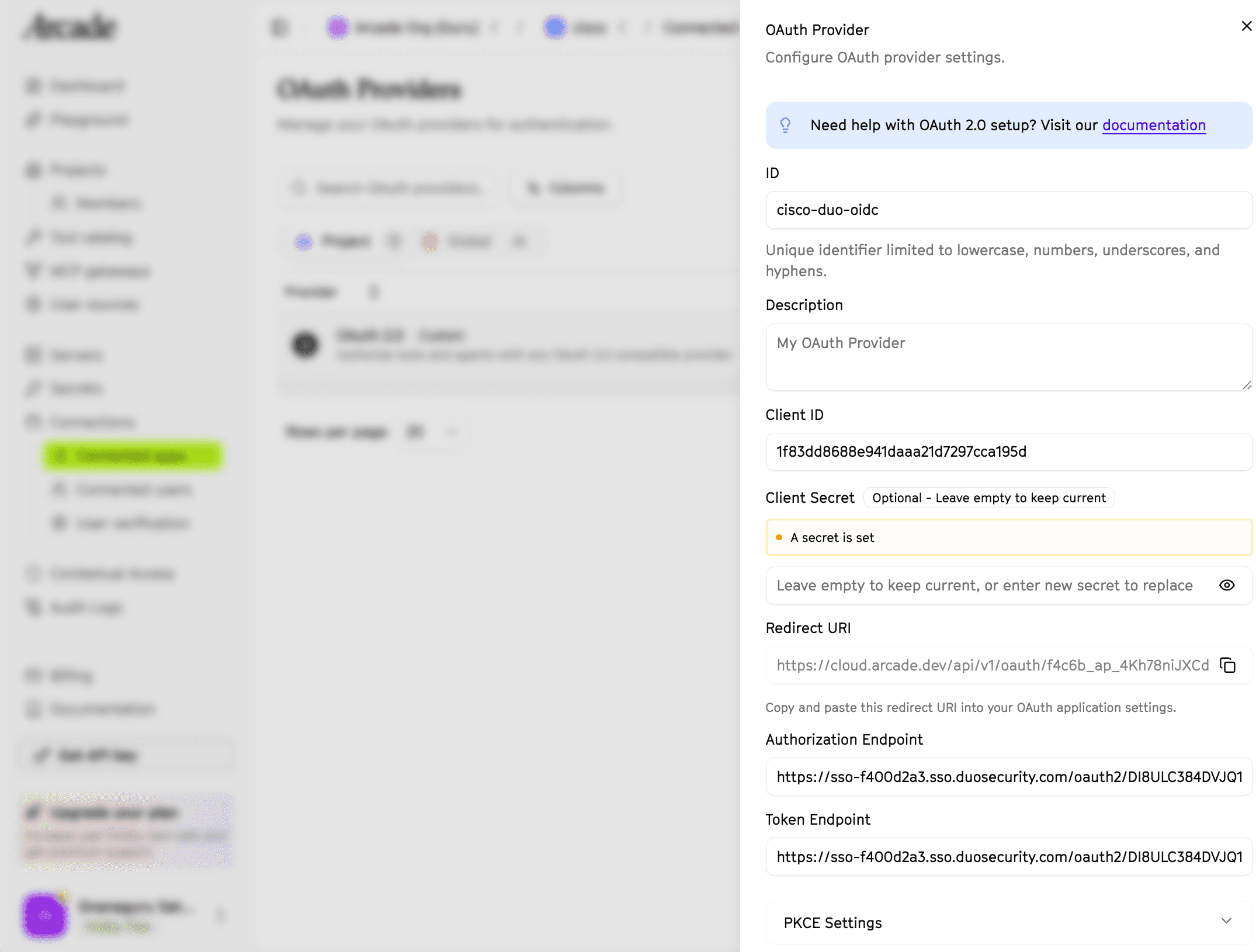This screenshot has width=1256, height=952.
Task: Edit the Authorization Endpoint URL
Action: click(1009, 777)
